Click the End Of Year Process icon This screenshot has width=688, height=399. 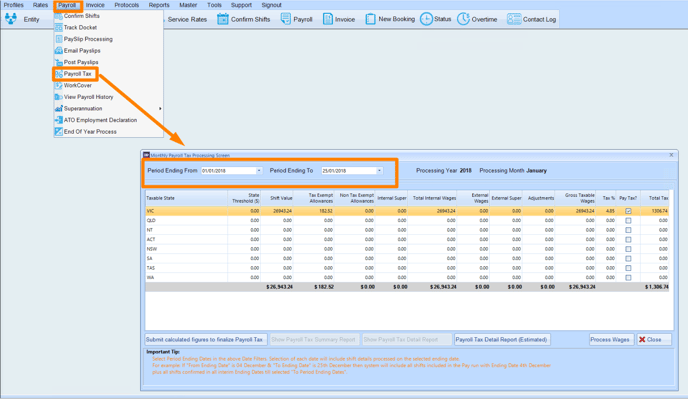(x=58, y=132)
